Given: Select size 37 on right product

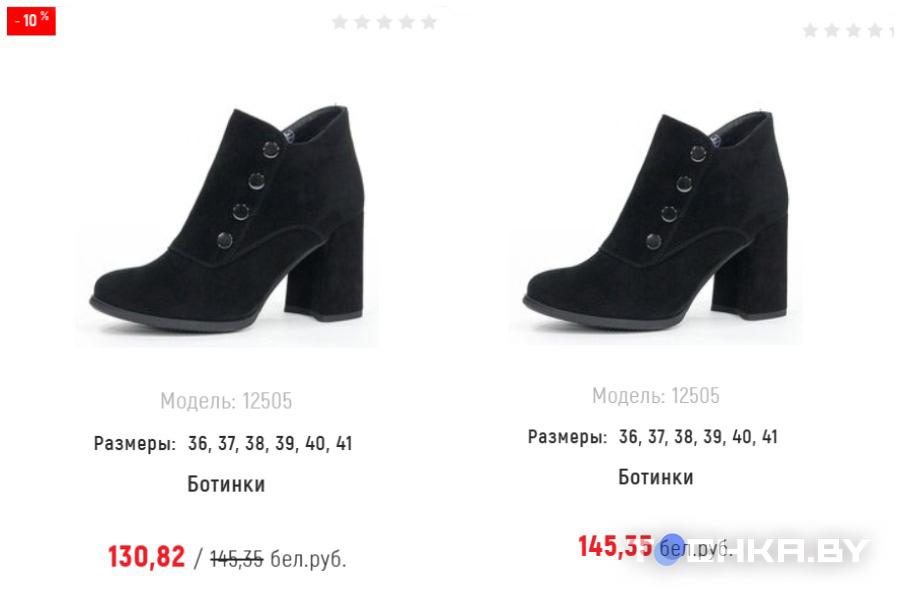Looking at the screenshot, I should click(x=657, y=437).
